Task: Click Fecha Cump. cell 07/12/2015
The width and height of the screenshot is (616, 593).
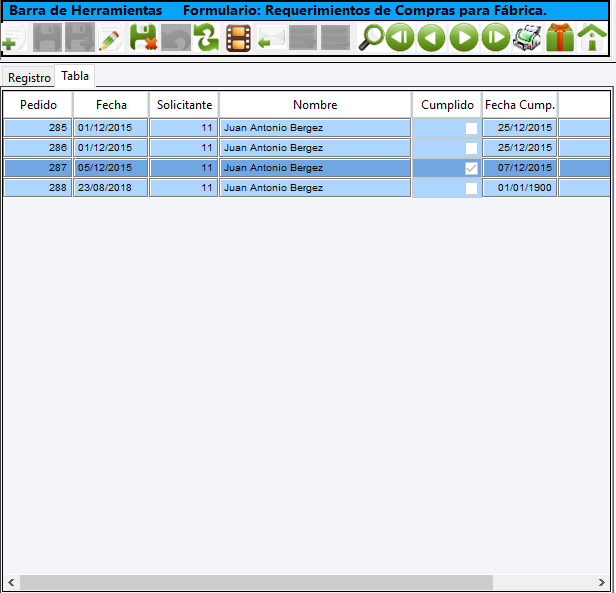Action: (520, 168)
